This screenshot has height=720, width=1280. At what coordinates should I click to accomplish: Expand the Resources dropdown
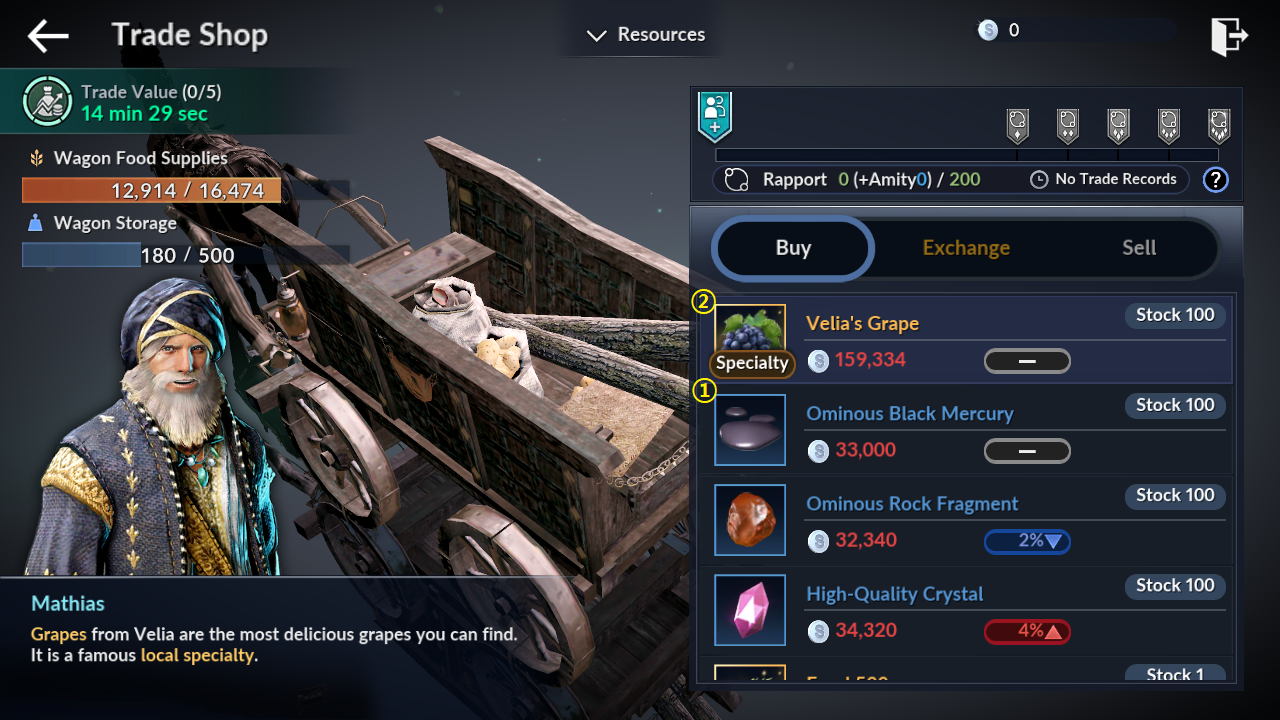(x=646, y=35)
